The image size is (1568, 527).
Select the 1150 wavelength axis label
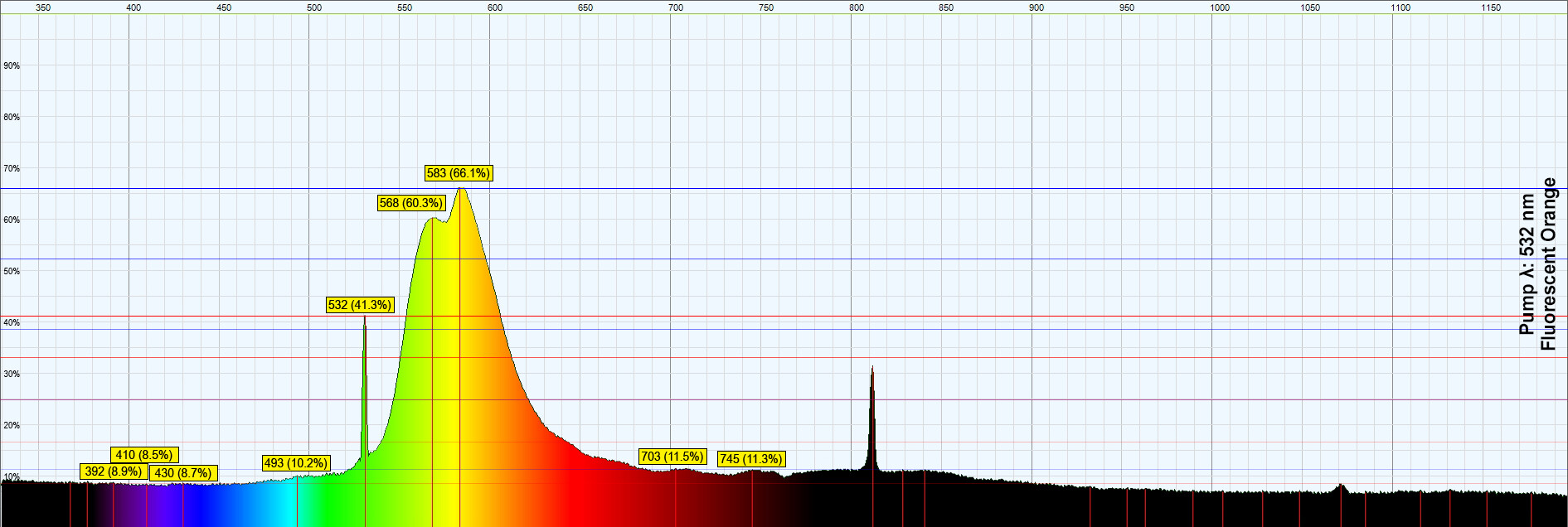(1491, 7)
